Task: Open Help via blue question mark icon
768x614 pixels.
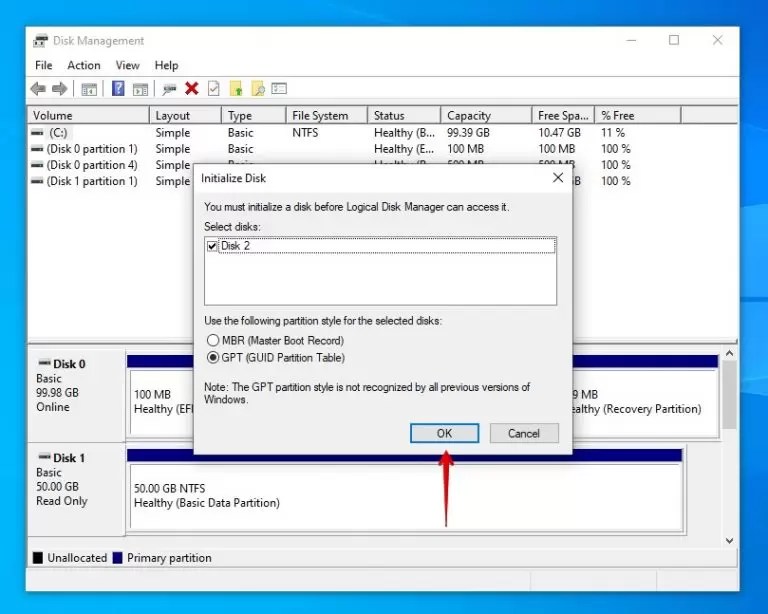Action: 118,89
